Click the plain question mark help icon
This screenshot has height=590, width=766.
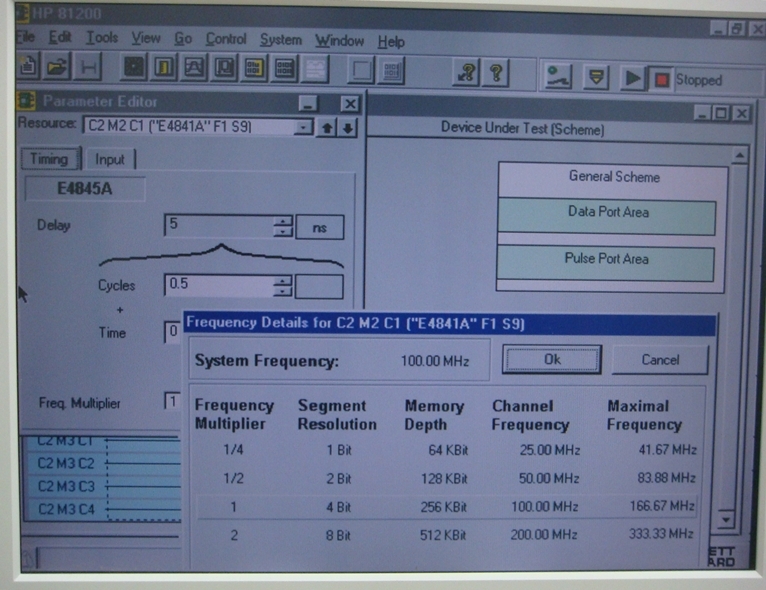pos(496,73)
